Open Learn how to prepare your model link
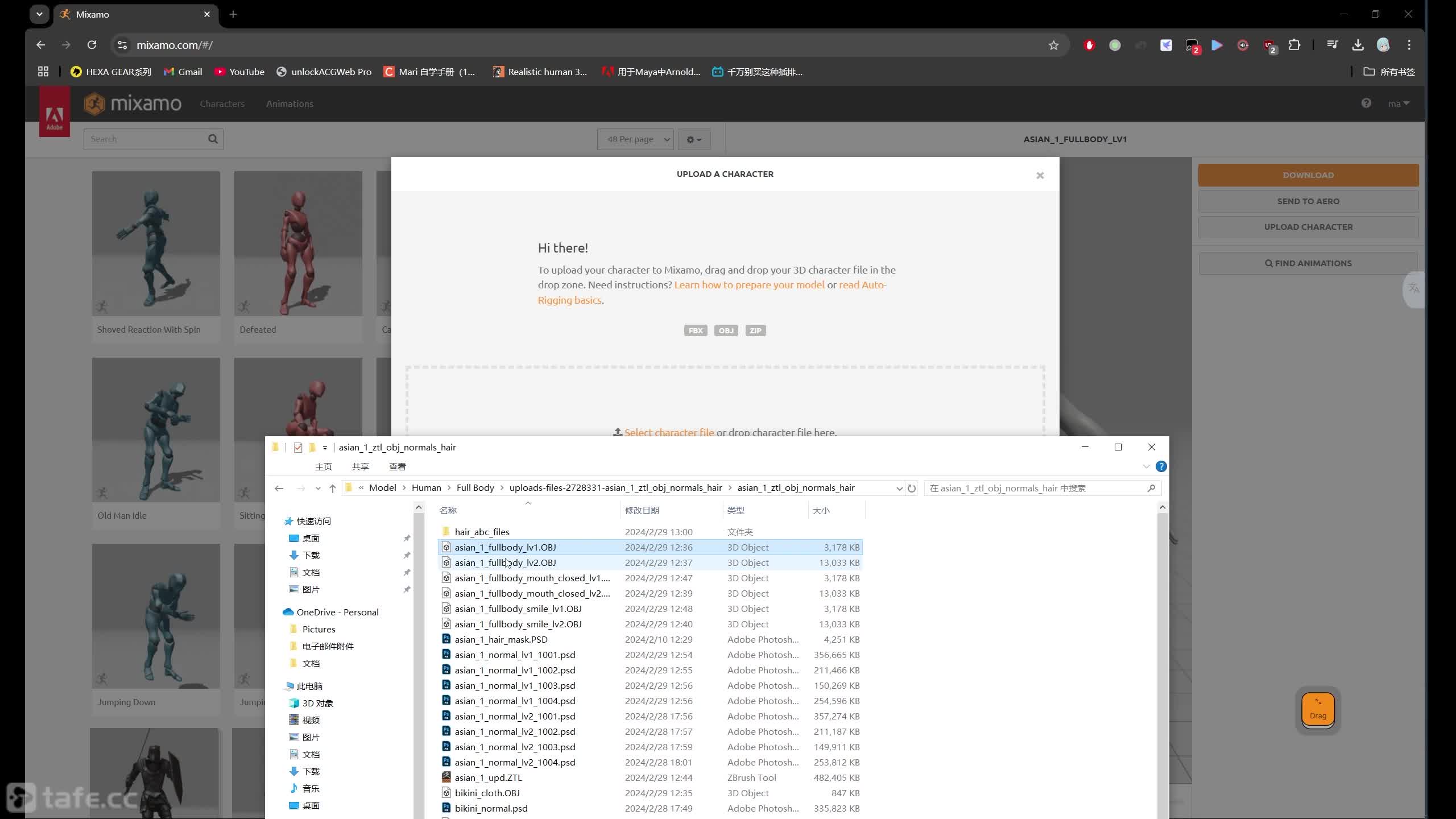 749,285
